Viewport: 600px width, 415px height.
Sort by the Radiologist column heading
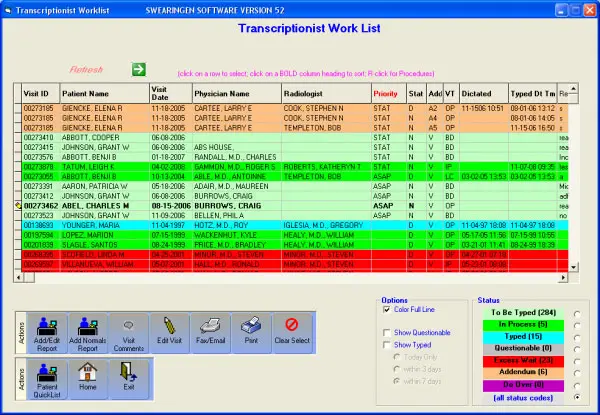326,93
